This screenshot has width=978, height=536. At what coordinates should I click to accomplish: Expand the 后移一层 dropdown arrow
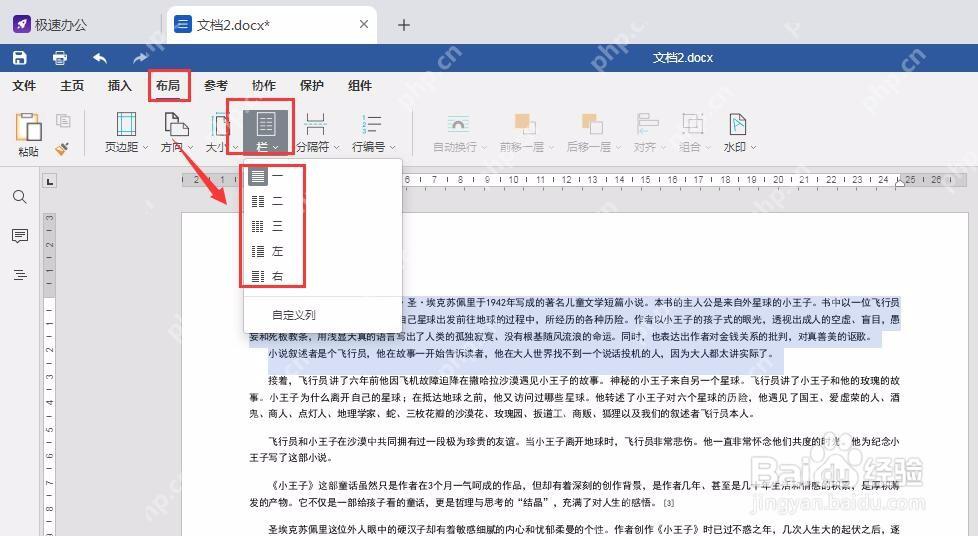click(618, 148)
